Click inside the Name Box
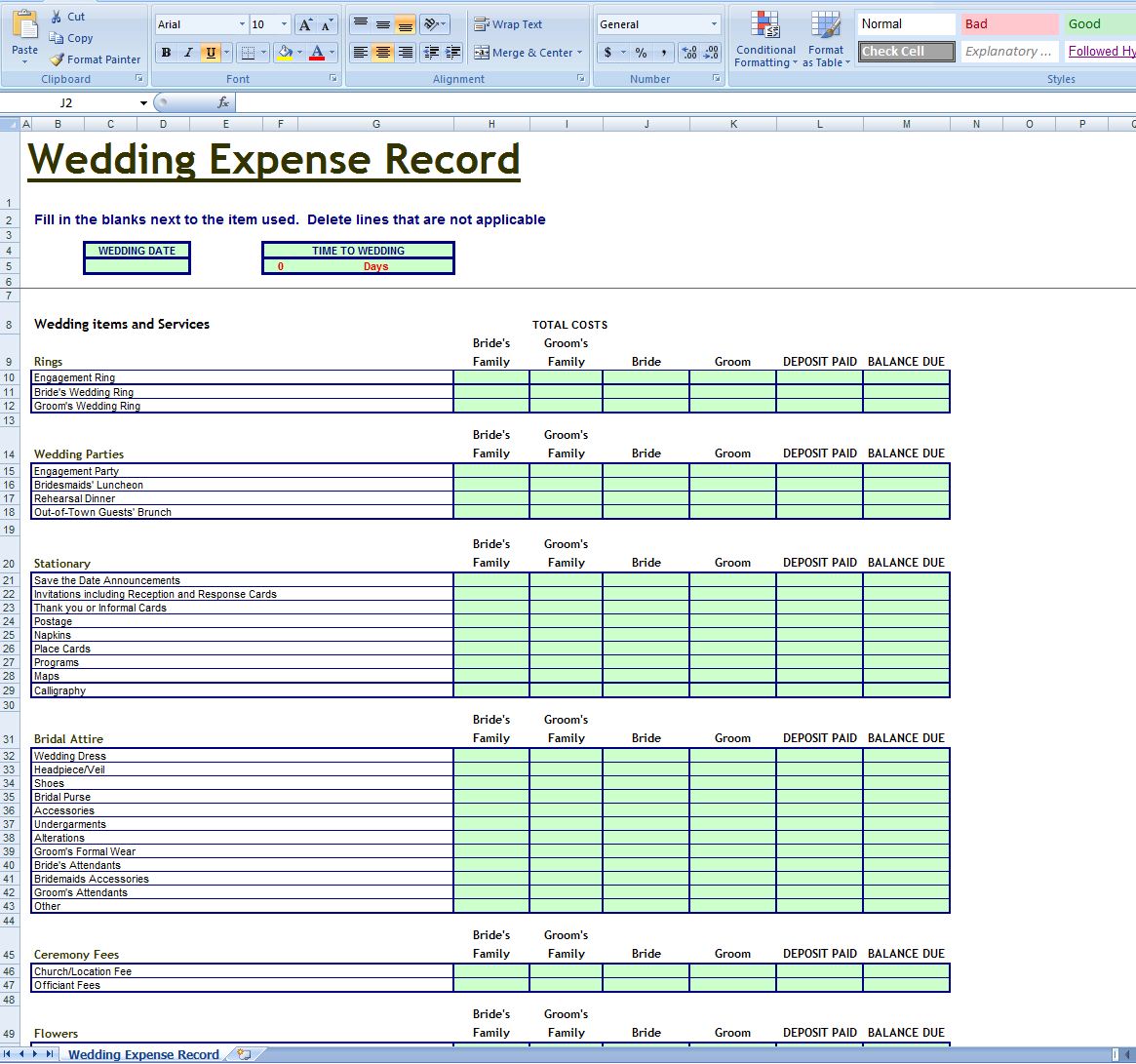The width and height of the screenshot is (1136, 1064). tap(68, 101)
